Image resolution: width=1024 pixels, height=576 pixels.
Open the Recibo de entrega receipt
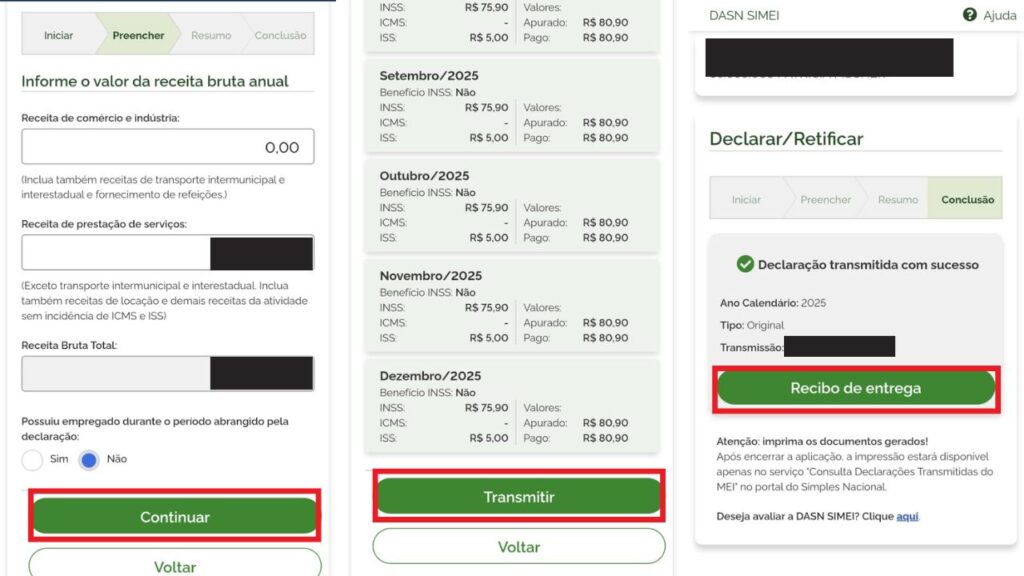click(x=855, y=388)
